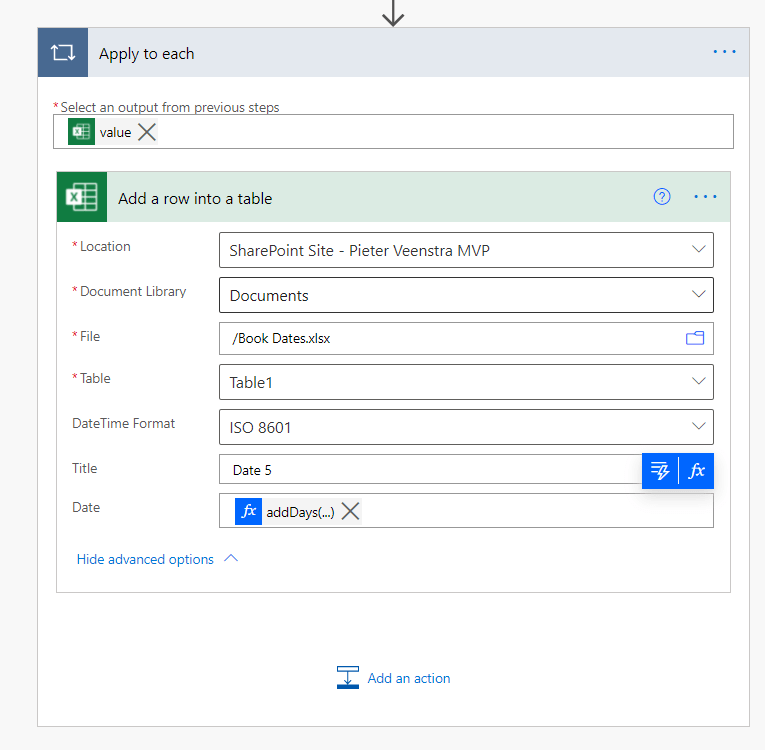Click the Apply to each loop icon
This screenshot has width=765, height=750.
63,52
